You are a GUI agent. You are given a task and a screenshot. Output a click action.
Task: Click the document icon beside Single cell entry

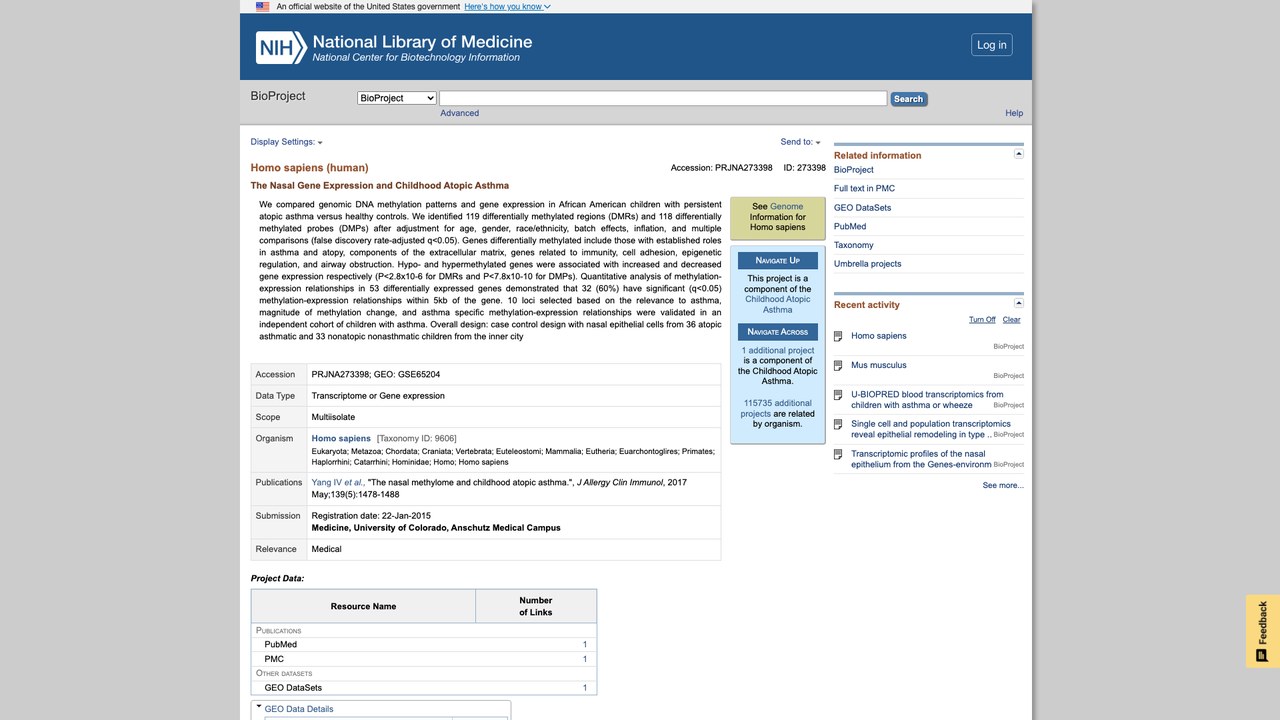pyautogui.click(x=839, y=425)
